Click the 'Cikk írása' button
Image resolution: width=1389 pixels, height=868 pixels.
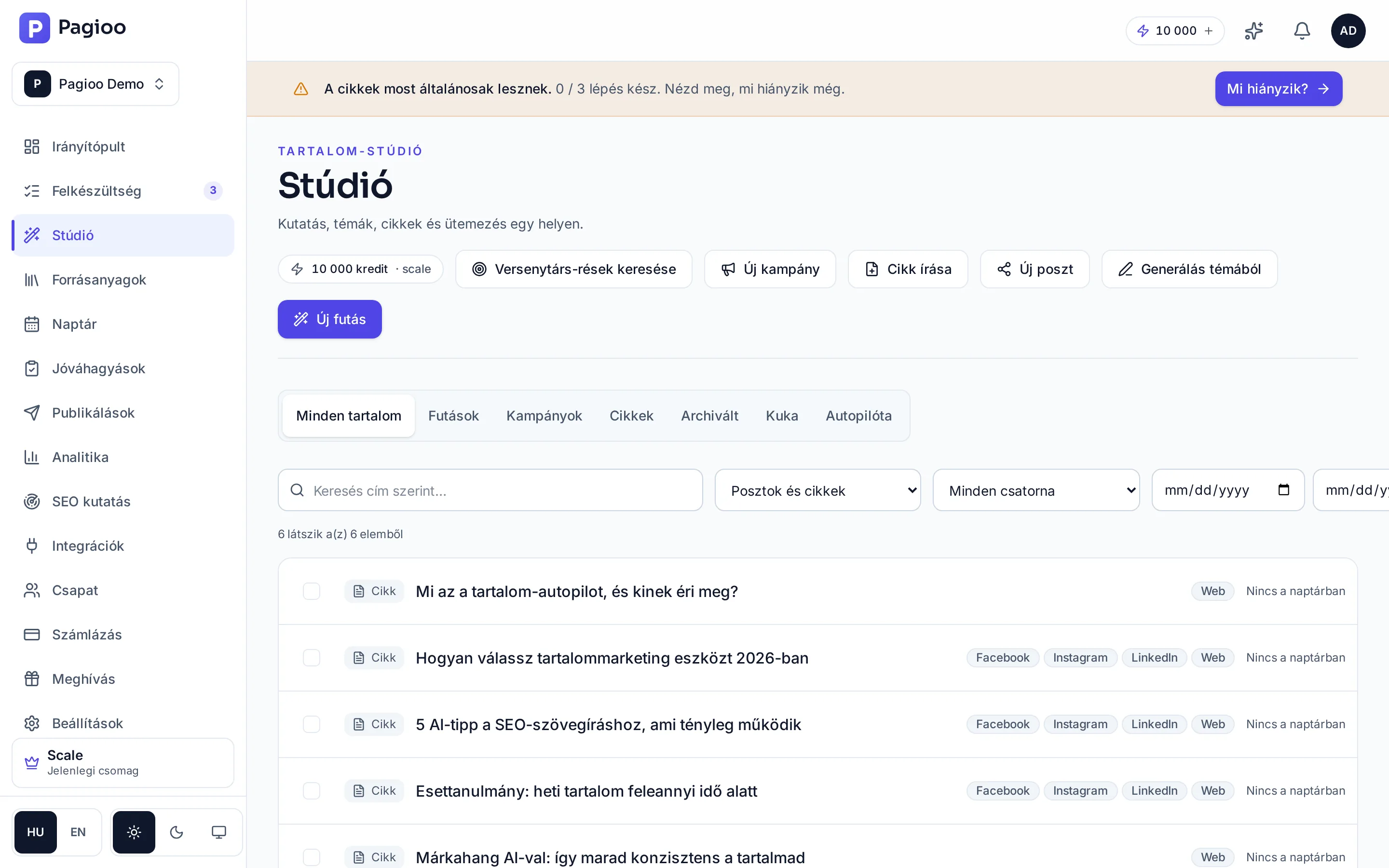coord(908,269)
